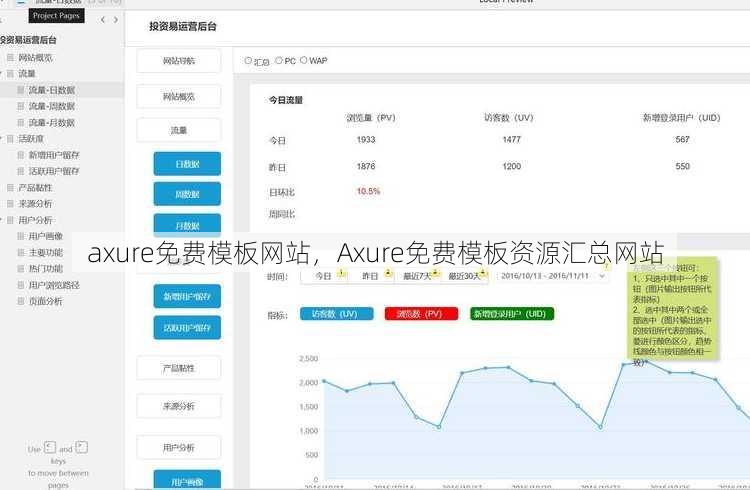The width and height of the screenshot is (750, 490).
Task: Open 热门功能 page in tree
Action: click(x=46, y=268)
